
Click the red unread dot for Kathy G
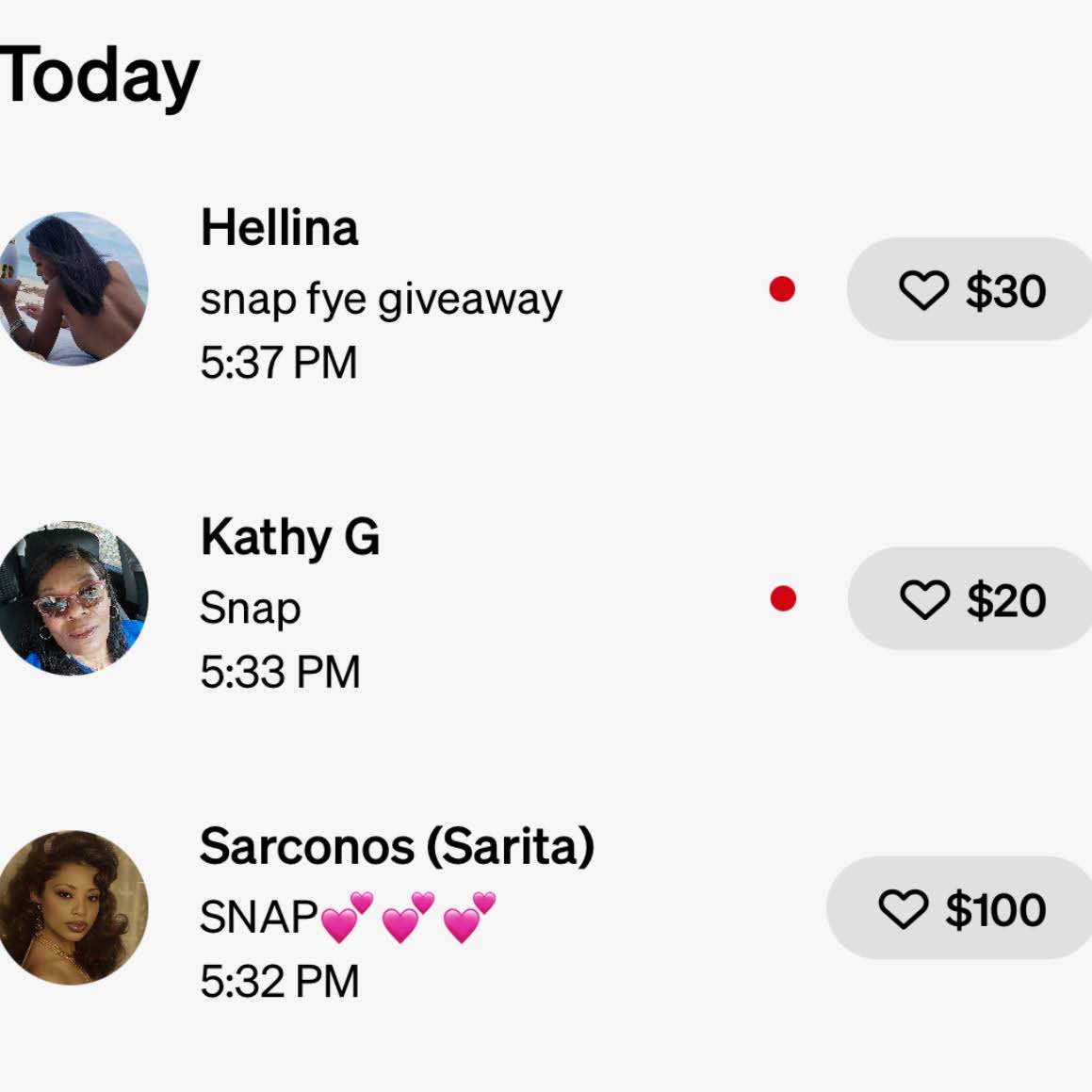[783, 598]
